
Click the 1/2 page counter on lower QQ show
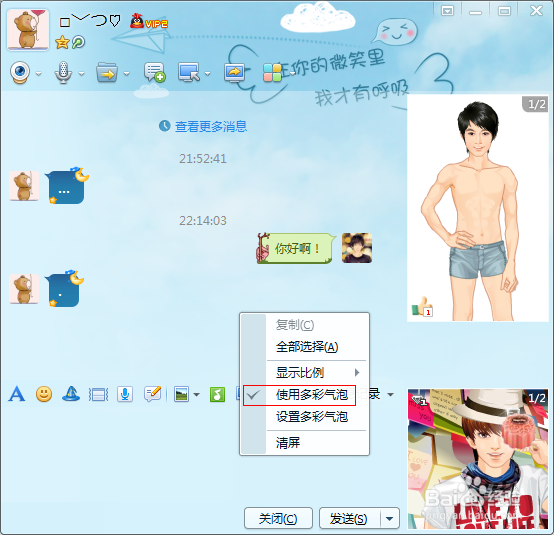click(537, 398)
